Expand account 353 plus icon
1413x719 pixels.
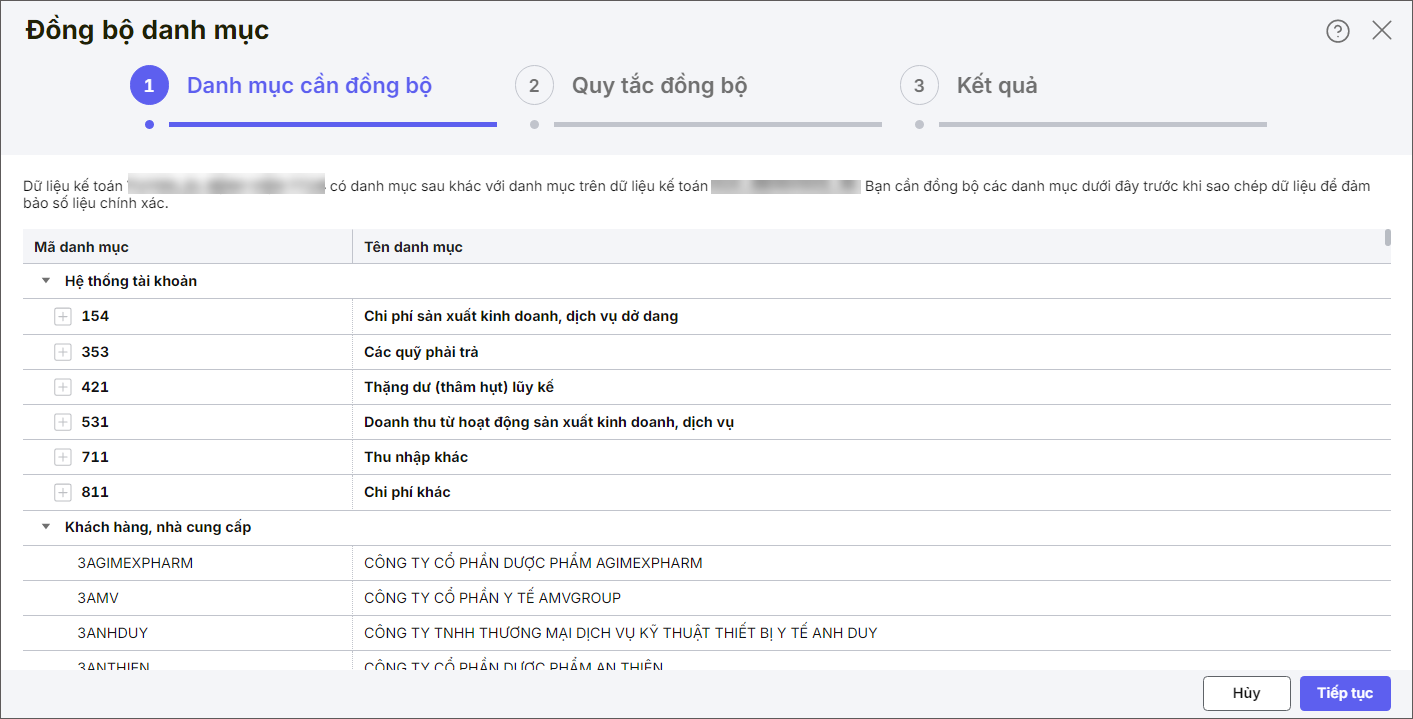[x=63, y=352]
